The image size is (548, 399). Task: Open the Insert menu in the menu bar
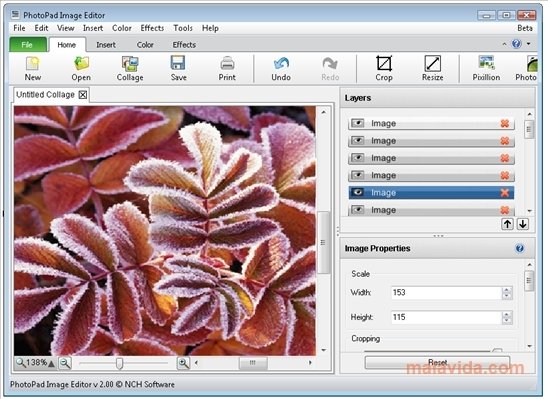(x=93, y=28)
